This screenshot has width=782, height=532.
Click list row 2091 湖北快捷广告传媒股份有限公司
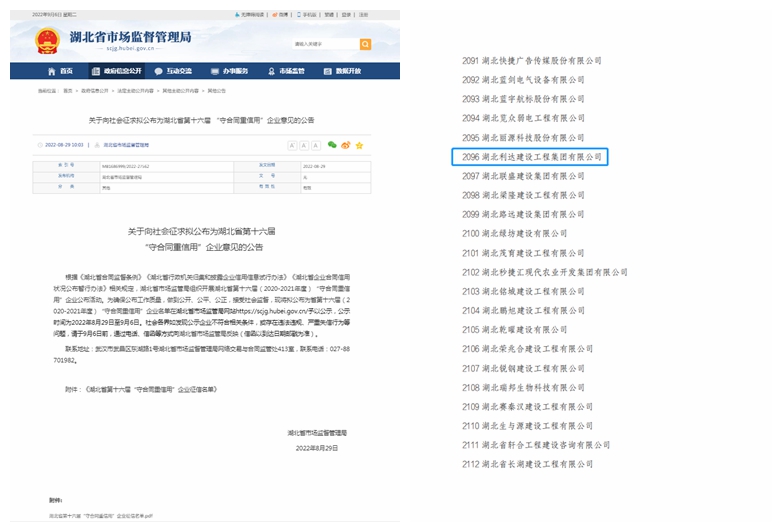coord(532,61)
